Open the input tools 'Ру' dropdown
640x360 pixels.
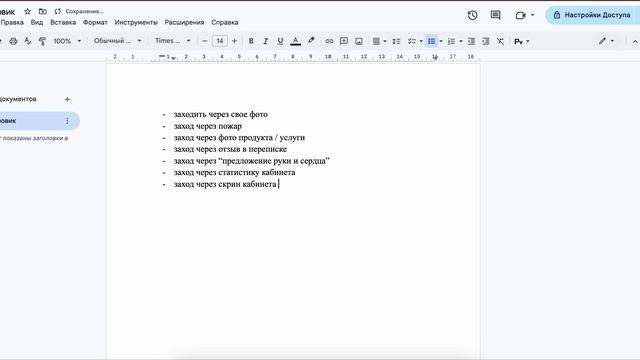click(522, 41)
